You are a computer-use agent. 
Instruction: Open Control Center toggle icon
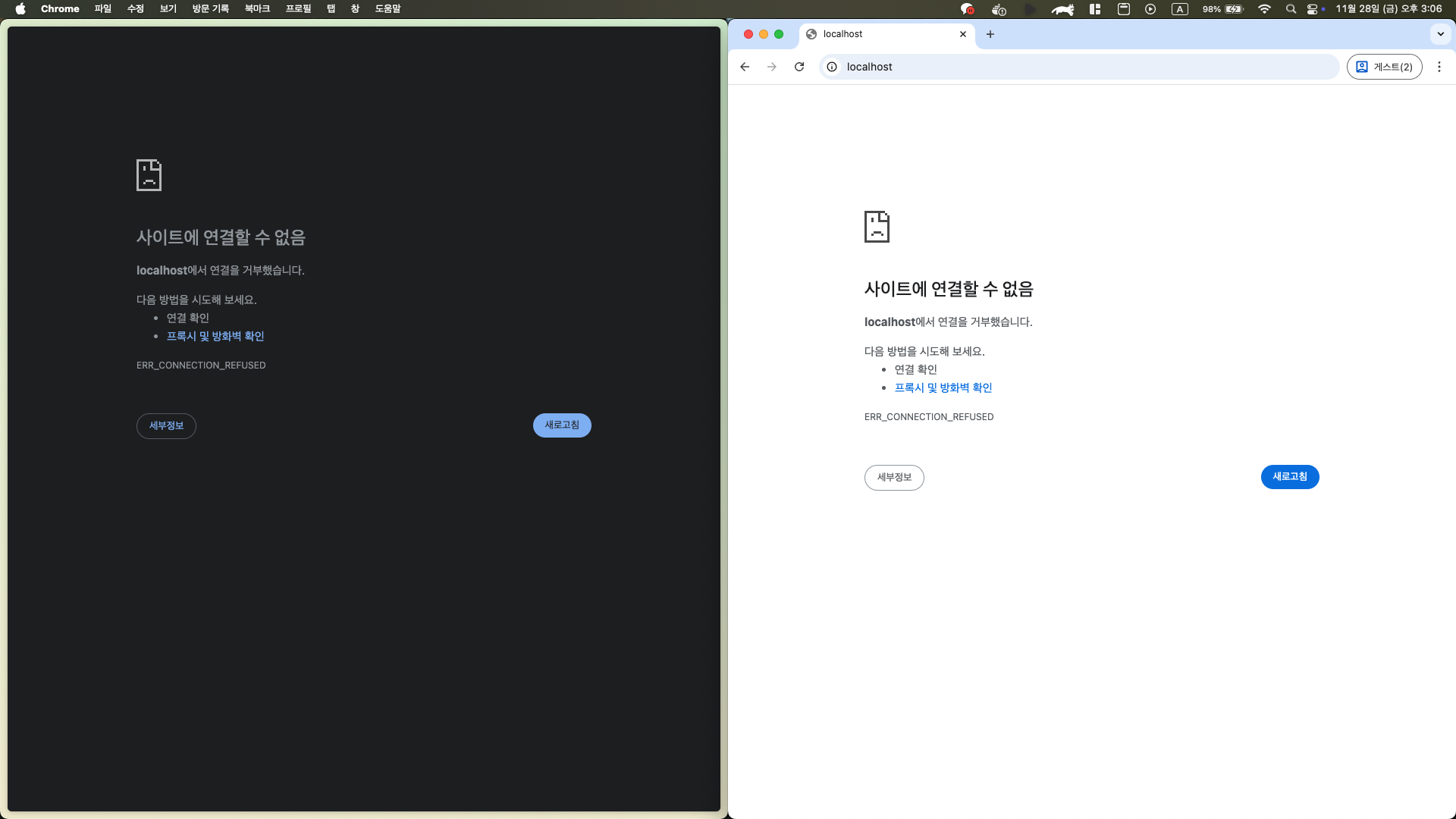[x=1313, y=9]
